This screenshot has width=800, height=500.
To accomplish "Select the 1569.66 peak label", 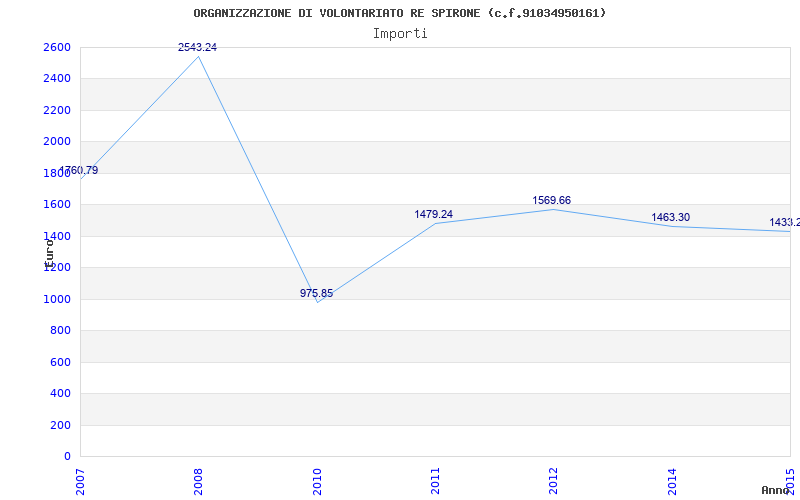I will pos(551,200).
